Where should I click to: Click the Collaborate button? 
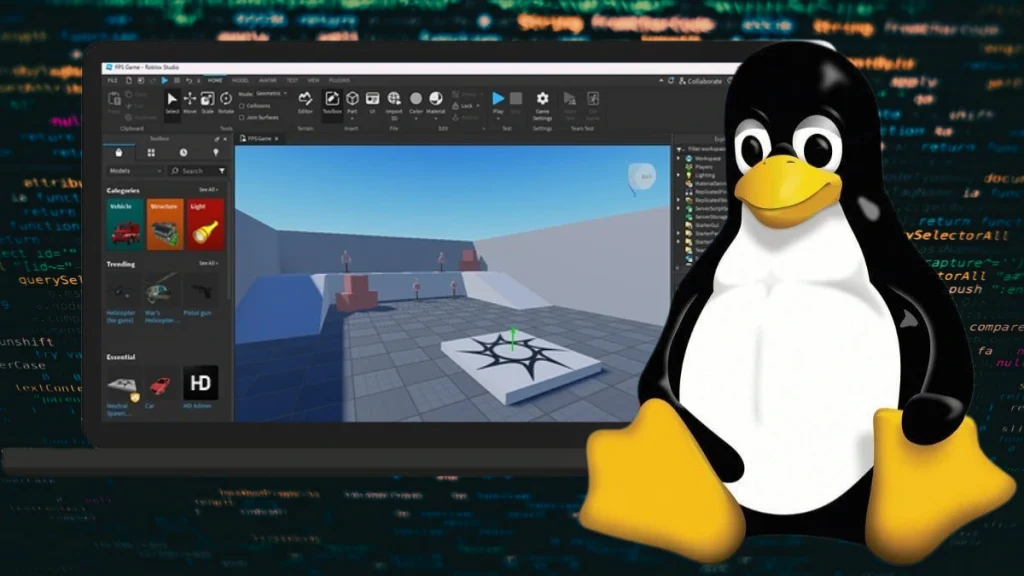tap(701, 81)
